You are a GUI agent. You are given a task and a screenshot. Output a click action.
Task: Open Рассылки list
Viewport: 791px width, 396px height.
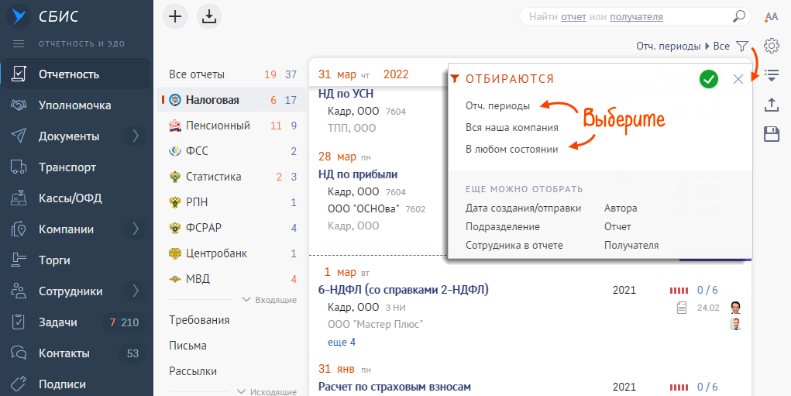[x=193, y=371]
